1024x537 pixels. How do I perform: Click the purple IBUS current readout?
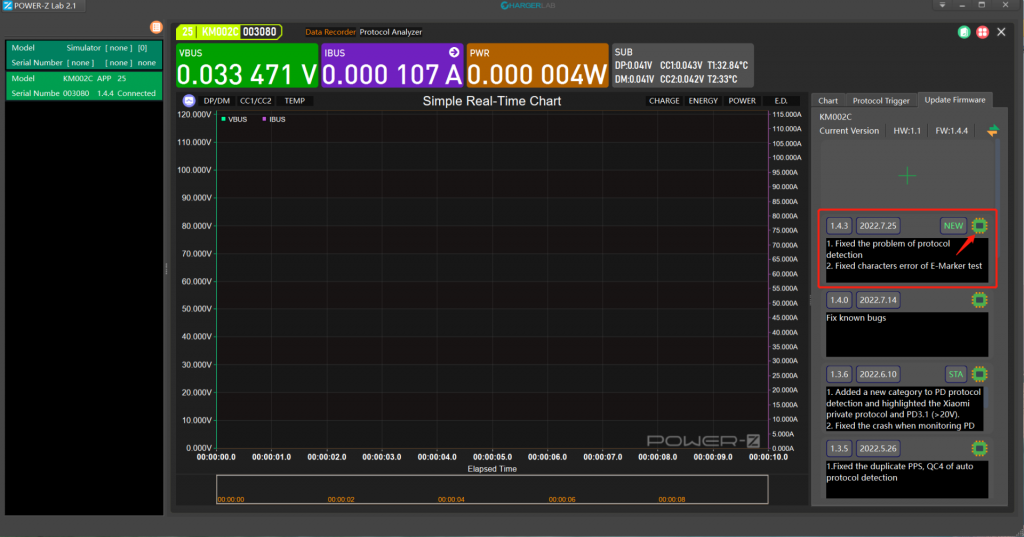(x=392, y=65)
